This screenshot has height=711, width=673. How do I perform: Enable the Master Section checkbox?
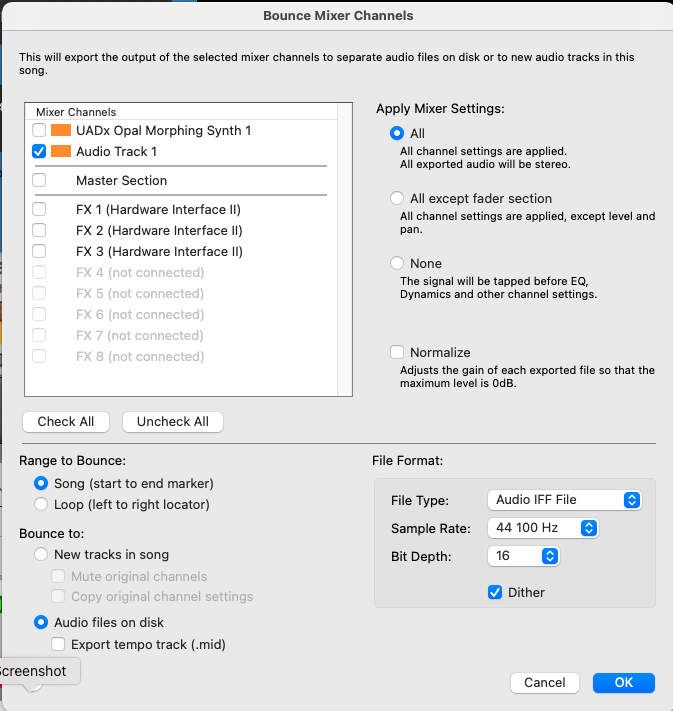pyautogui.click(x=39, y=181)
